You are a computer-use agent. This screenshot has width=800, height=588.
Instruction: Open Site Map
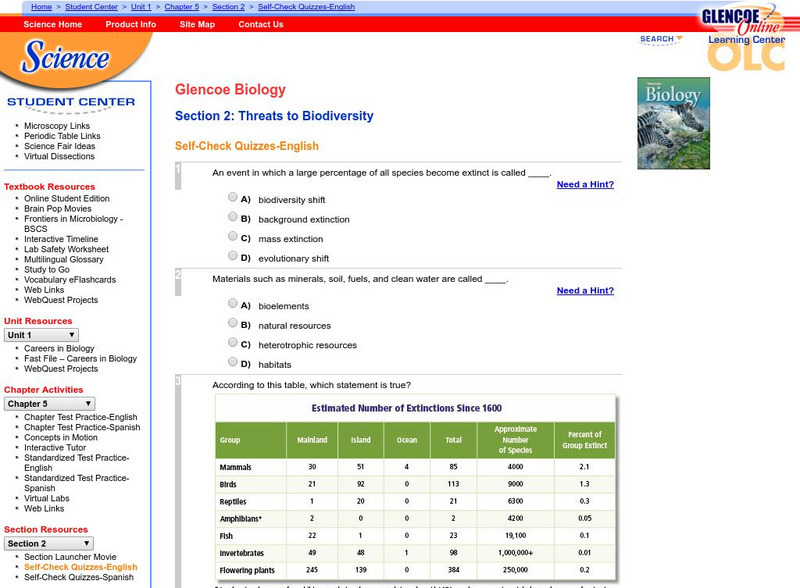click(x=197, y=24)
